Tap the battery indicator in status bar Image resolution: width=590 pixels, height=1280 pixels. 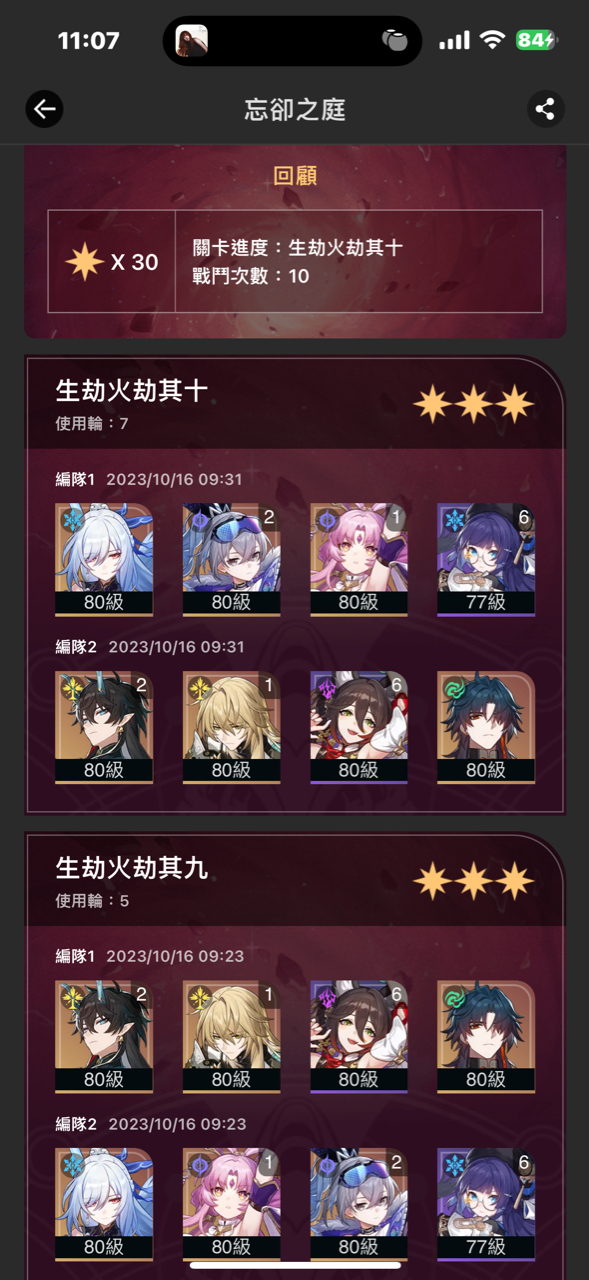click(536, 41)
